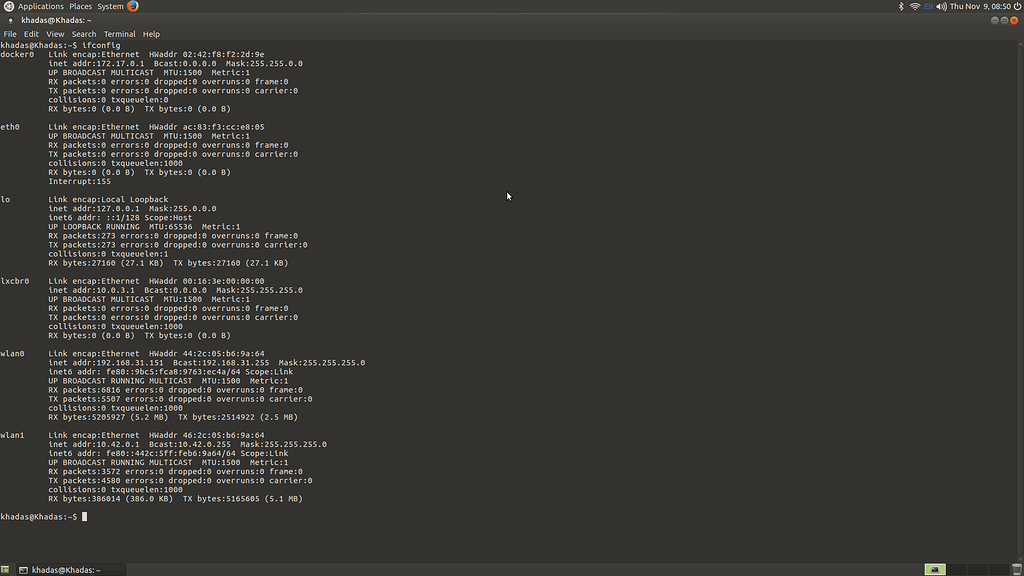Click the Bluetooth icon in the top panel
1024x576 pixels.
901,5
